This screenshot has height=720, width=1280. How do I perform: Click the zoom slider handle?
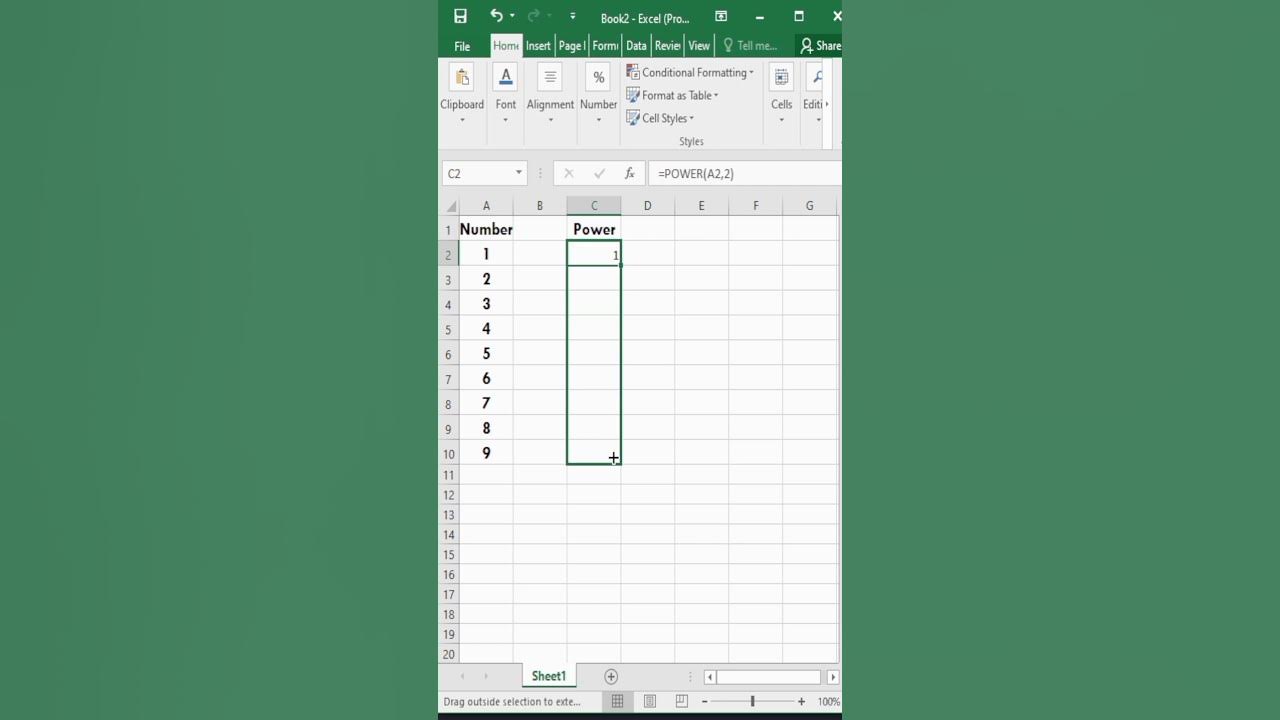point(752,702)
